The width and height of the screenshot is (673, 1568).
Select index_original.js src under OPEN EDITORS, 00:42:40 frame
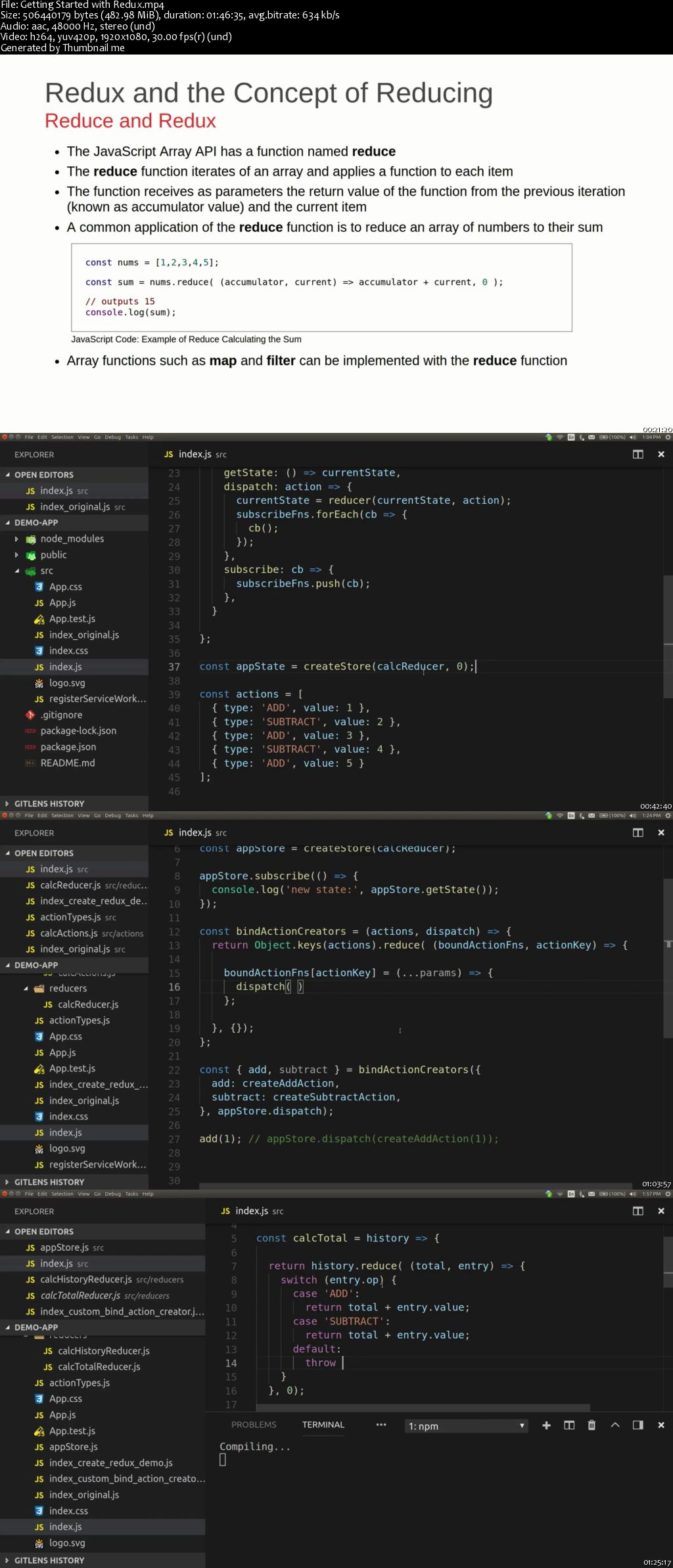click(74, 506)
